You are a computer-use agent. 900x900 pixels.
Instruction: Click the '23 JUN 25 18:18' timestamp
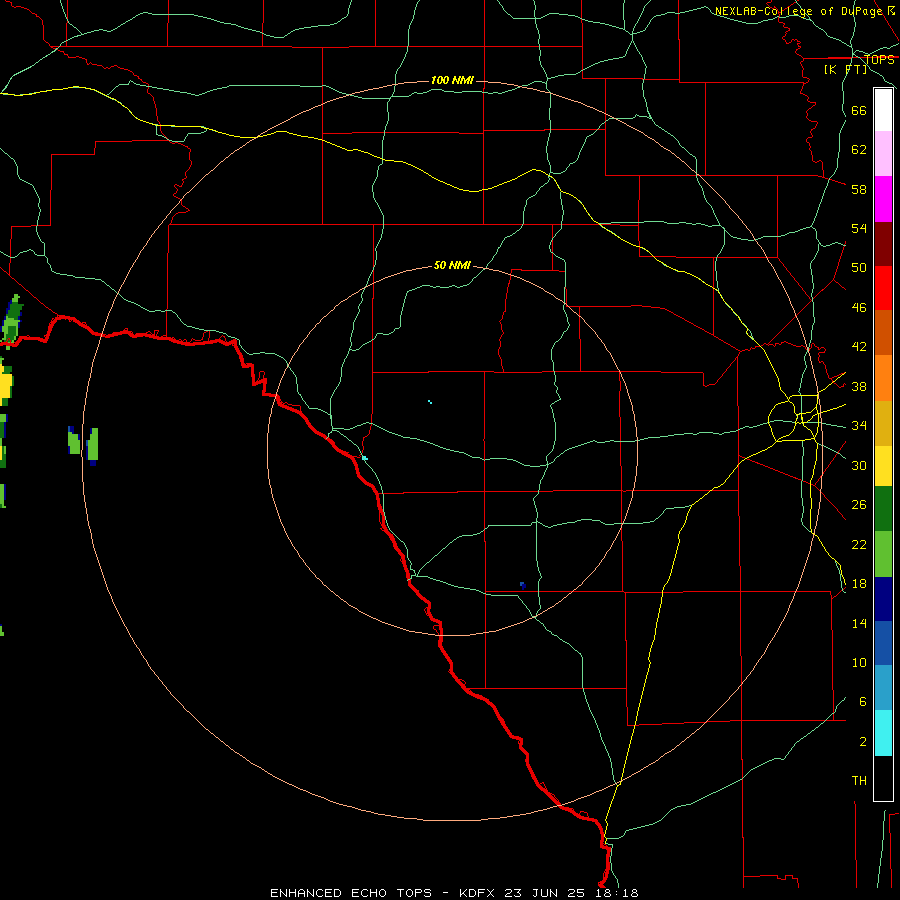571,893
